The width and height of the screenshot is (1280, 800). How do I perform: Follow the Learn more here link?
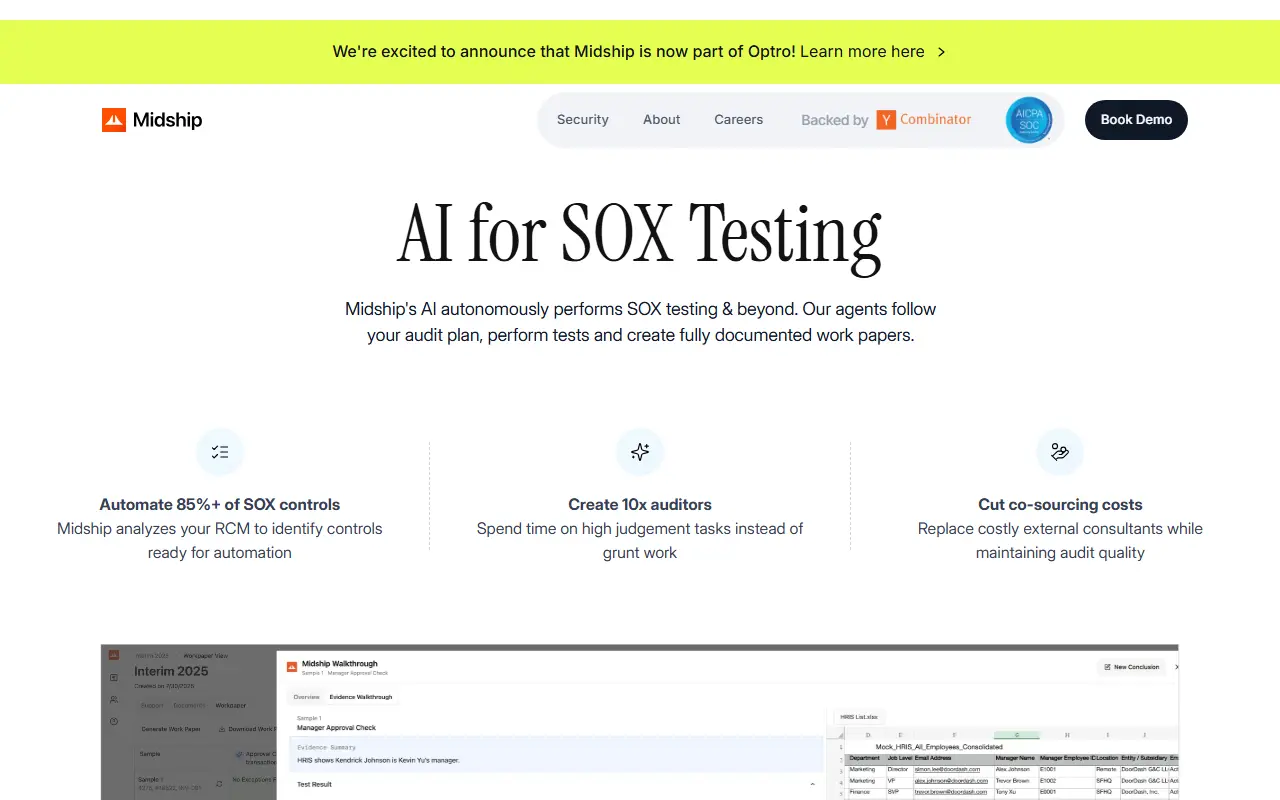[x=862, y=52]
